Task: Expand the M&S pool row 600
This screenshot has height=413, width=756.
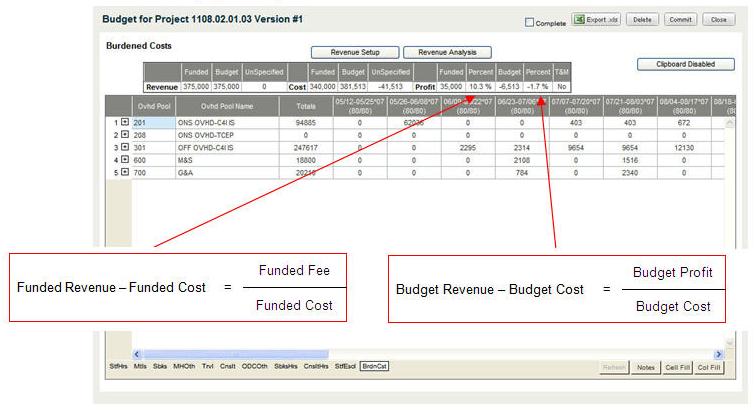Action: (124, 160)
